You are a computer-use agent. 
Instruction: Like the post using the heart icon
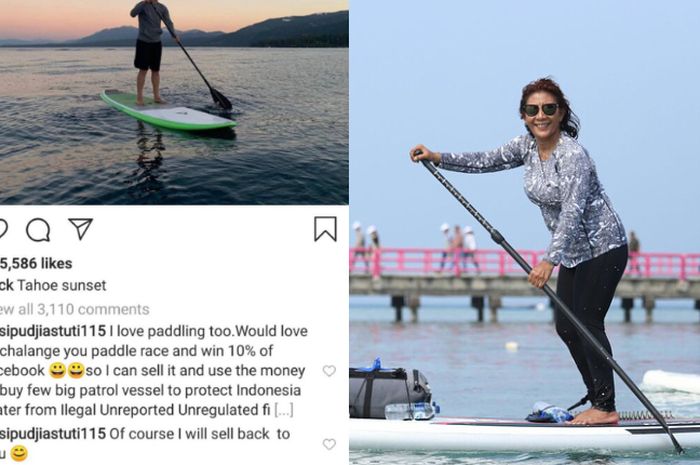tap(3, 229)
